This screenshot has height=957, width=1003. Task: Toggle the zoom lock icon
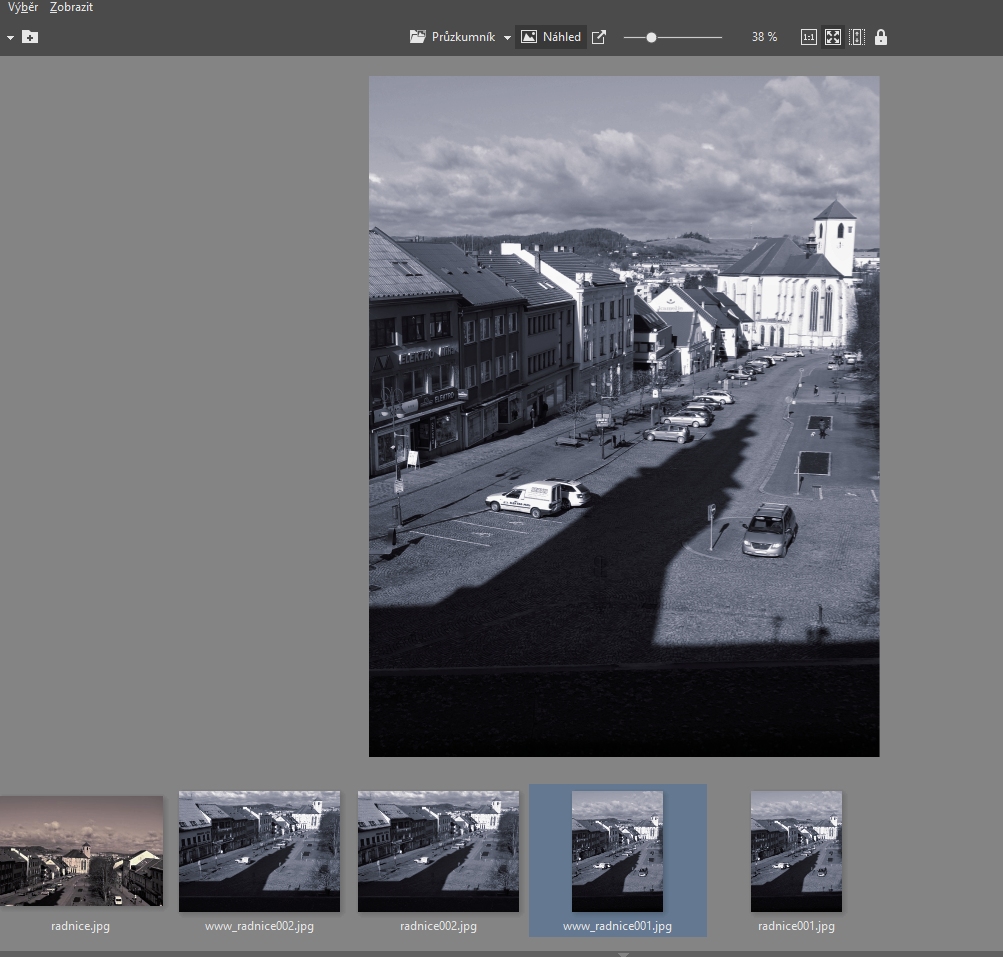pos(881,37)
